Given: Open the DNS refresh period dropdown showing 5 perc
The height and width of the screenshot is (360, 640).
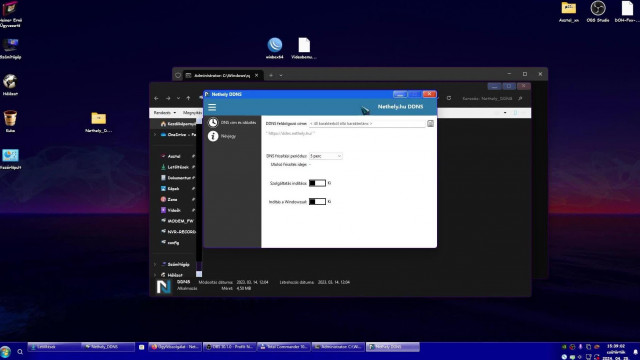Looking at the screenshot, I should [x=325, y=156].
